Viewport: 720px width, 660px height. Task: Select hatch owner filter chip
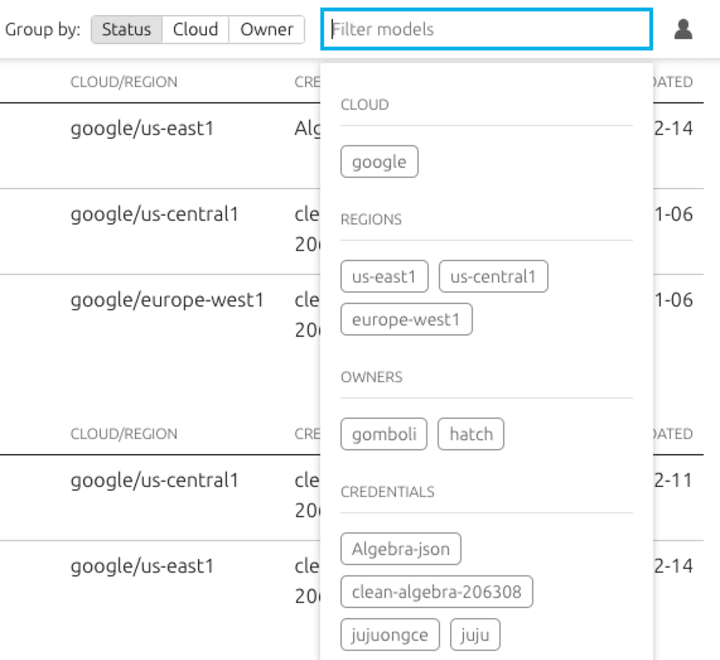[x=471, y=434]
